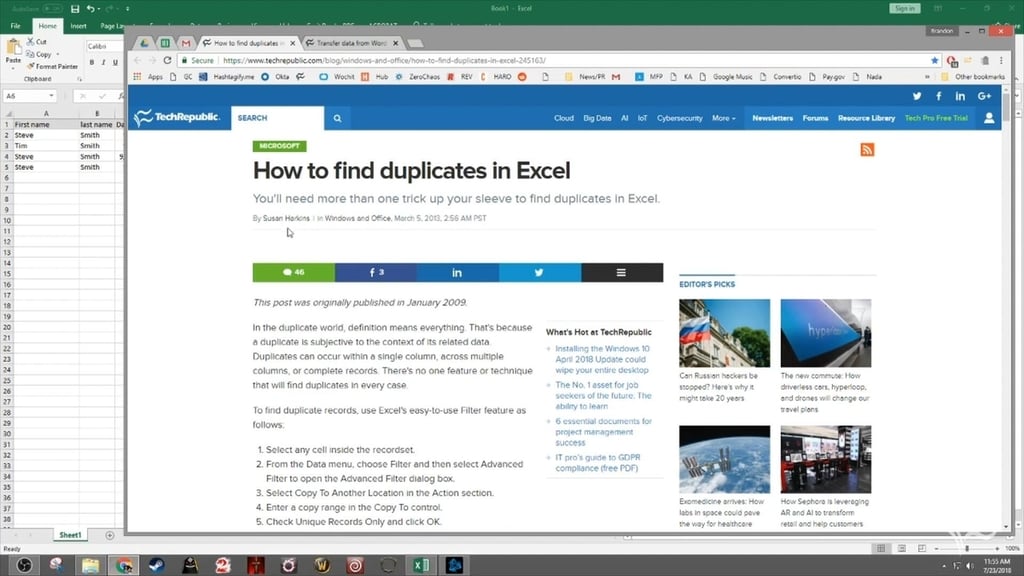Click into the TechRepublic search field
This screenshot has height=576, width=1024.
[x=278, y=118]
